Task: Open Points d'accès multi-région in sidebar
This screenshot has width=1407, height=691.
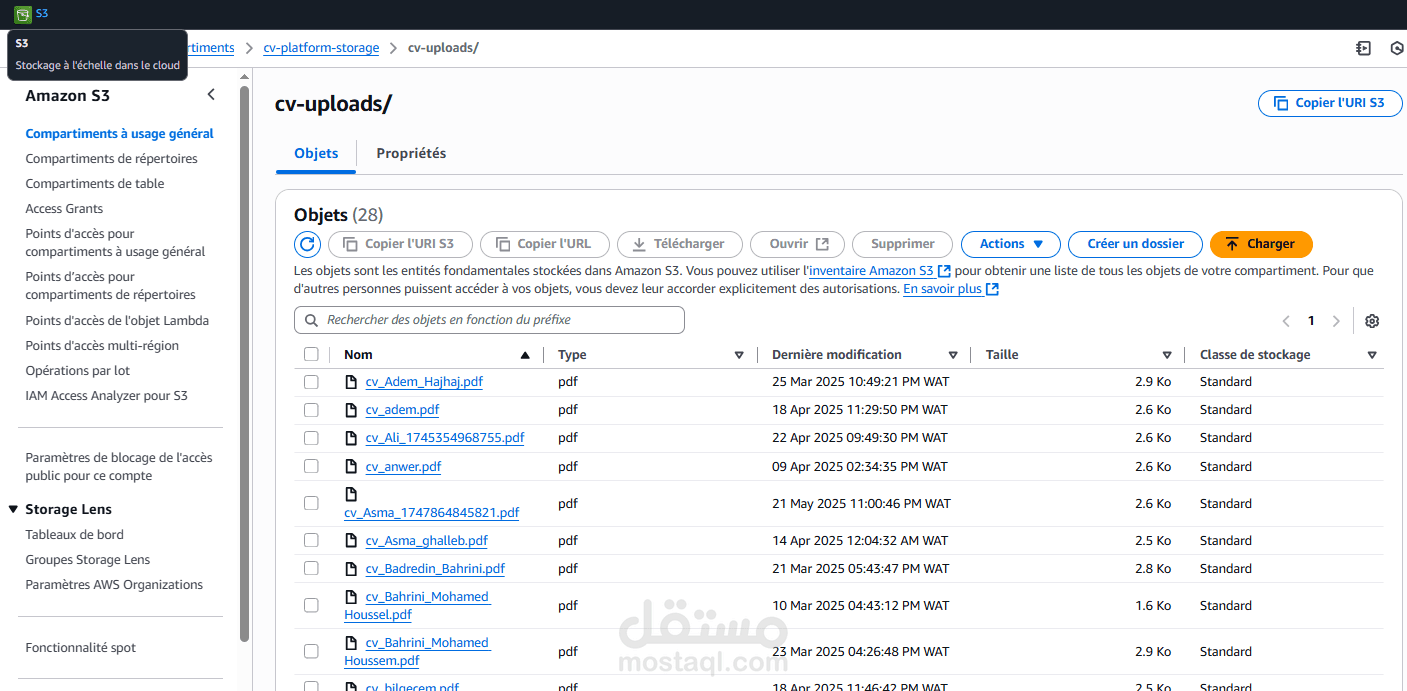Action: [102, 345]
